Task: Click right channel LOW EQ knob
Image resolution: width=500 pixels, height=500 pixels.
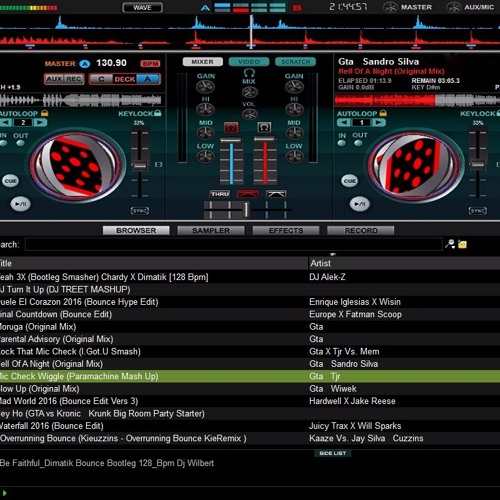Action: (x=294, y=156)
